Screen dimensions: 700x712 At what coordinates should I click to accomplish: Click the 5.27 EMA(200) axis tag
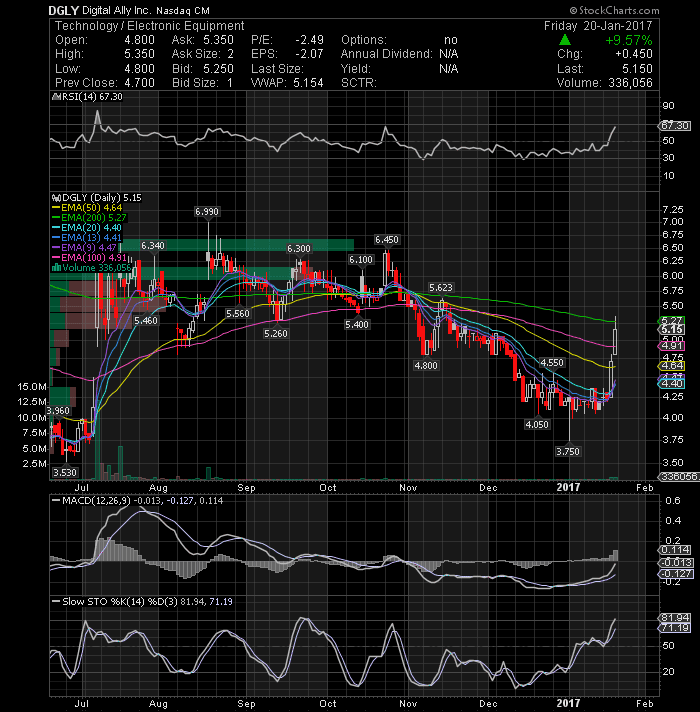[672, 321]
